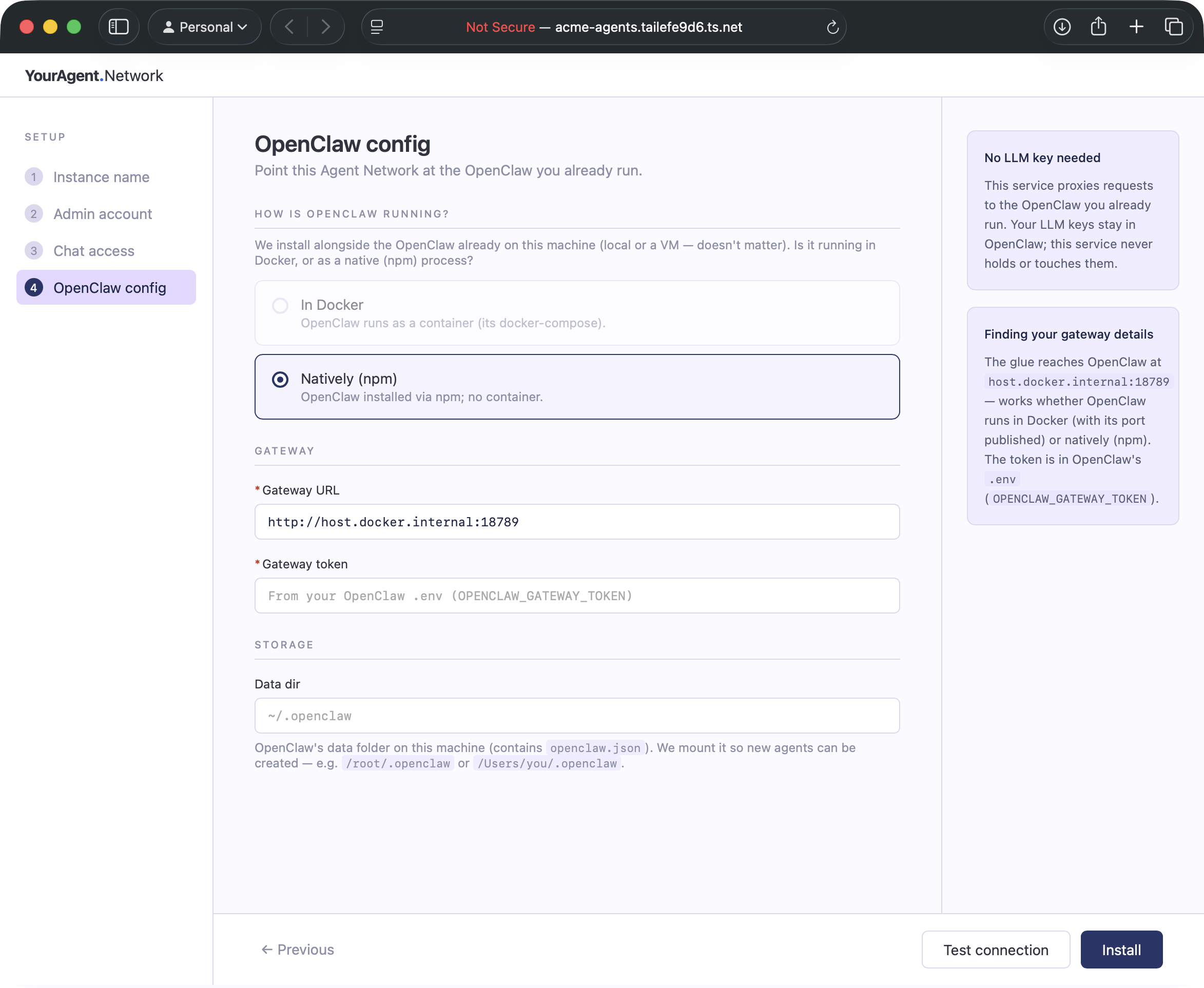Click the OpenClaw config page title
Image resolution: width=1204 pixels, height=988 pixels.
click(342, 144)
